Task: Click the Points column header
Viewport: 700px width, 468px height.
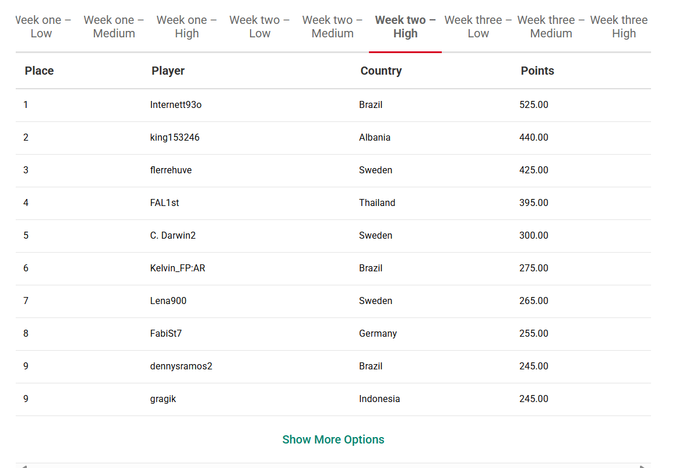Action: (538, 71)
